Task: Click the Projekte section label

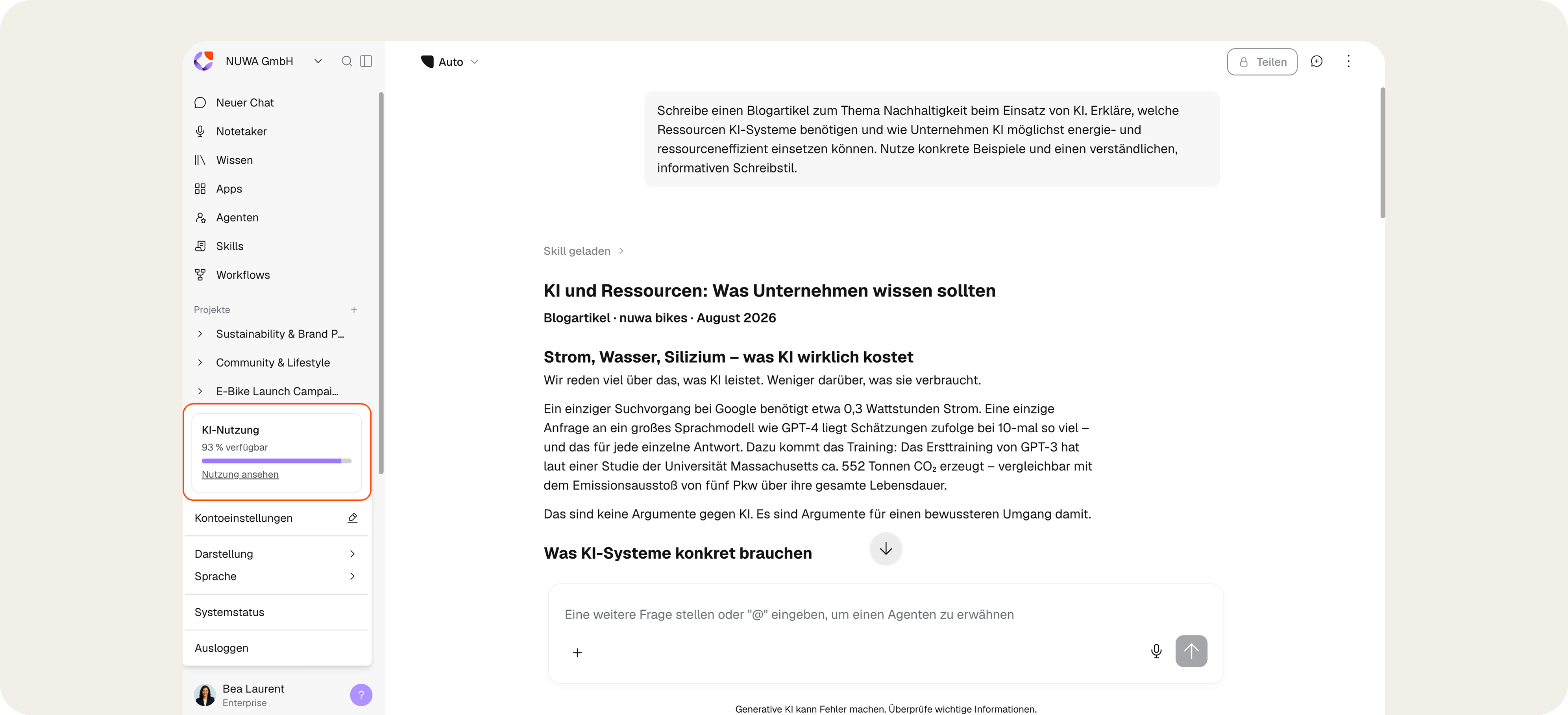Action: point(212,309)
